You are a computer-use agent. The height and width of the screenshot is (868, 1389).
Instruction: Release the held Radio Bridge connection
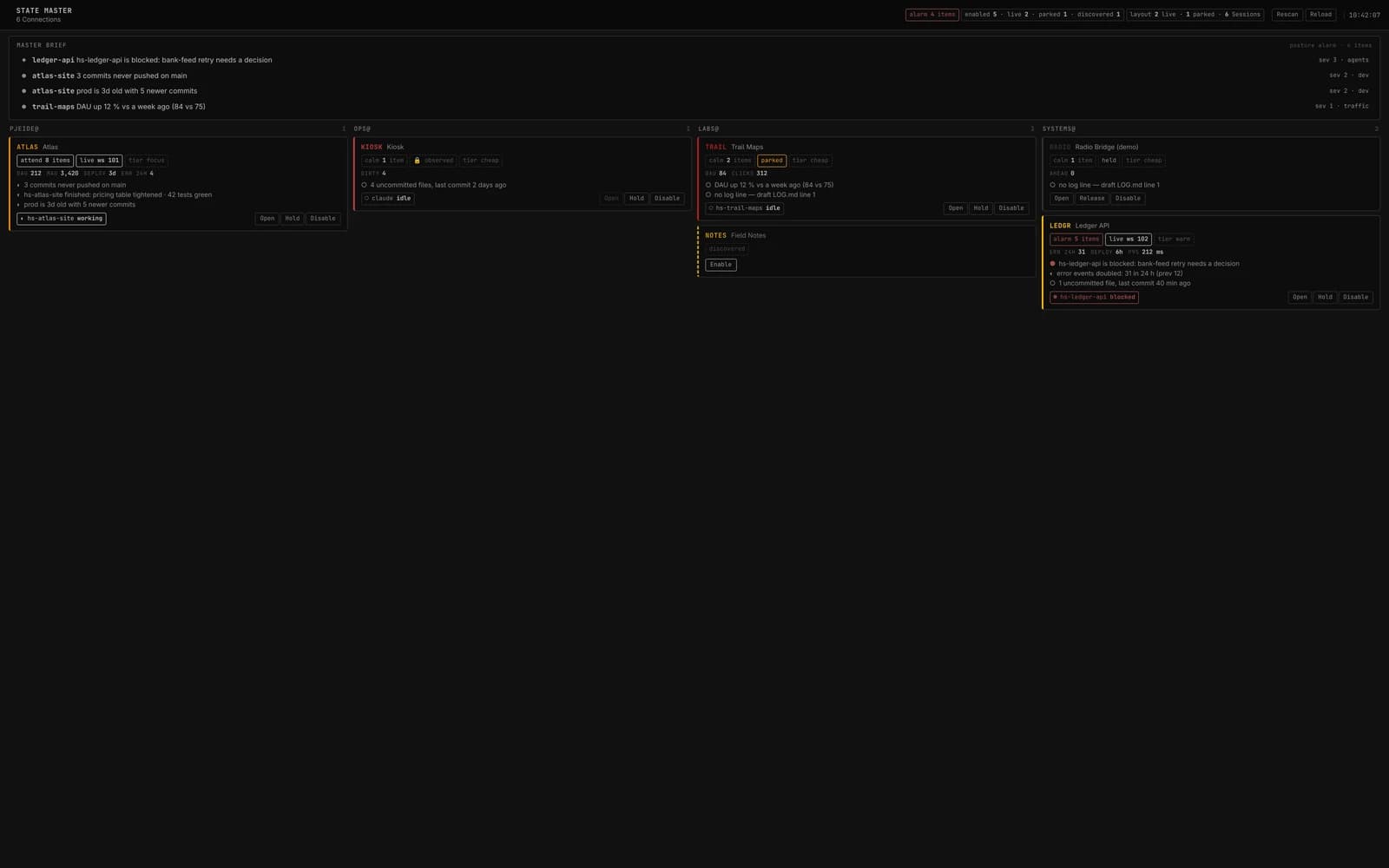pyautogui.click(x=1092, y=199)
